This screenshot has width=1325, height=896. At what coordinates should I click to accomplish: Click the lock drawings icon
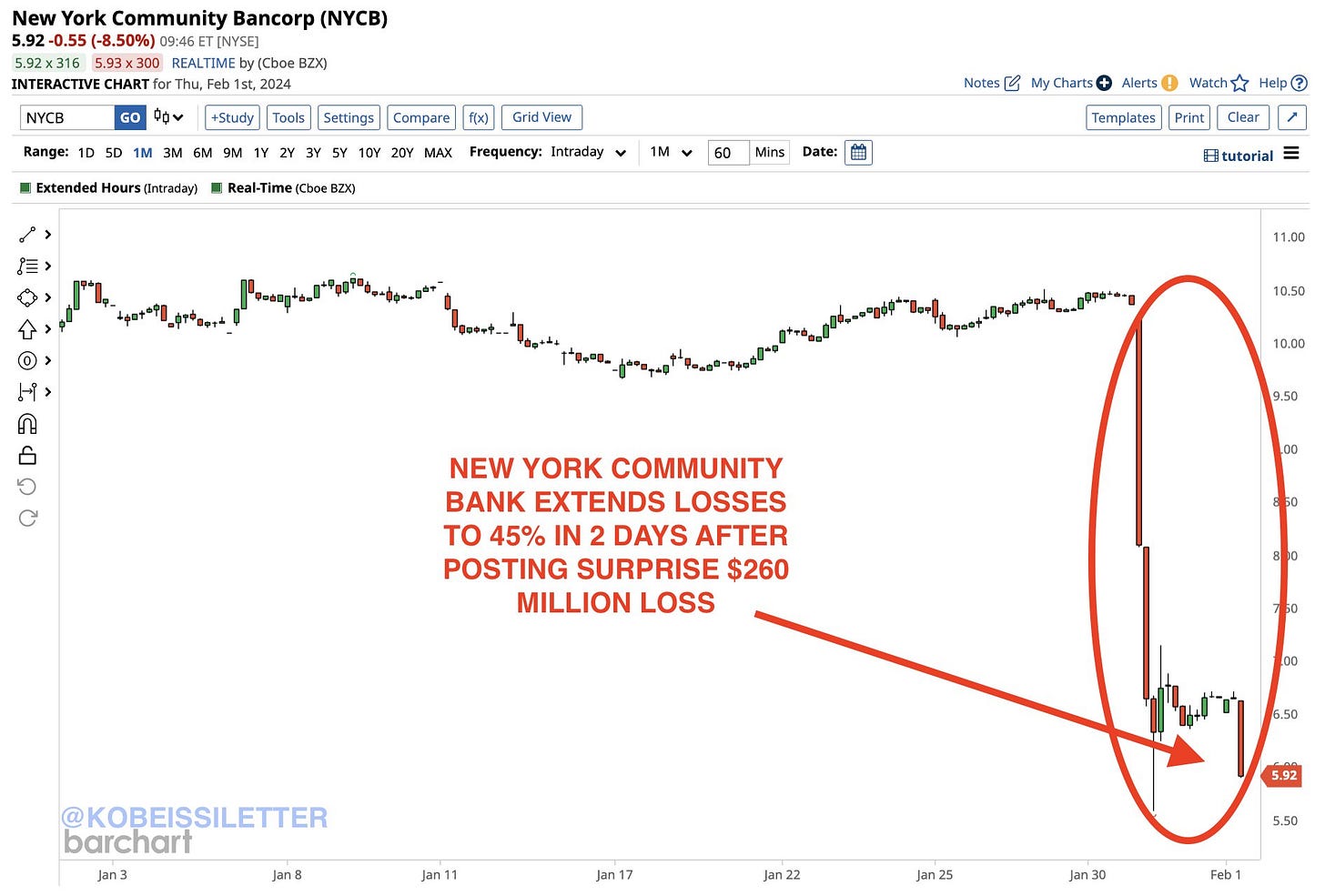tap(27, 455)
